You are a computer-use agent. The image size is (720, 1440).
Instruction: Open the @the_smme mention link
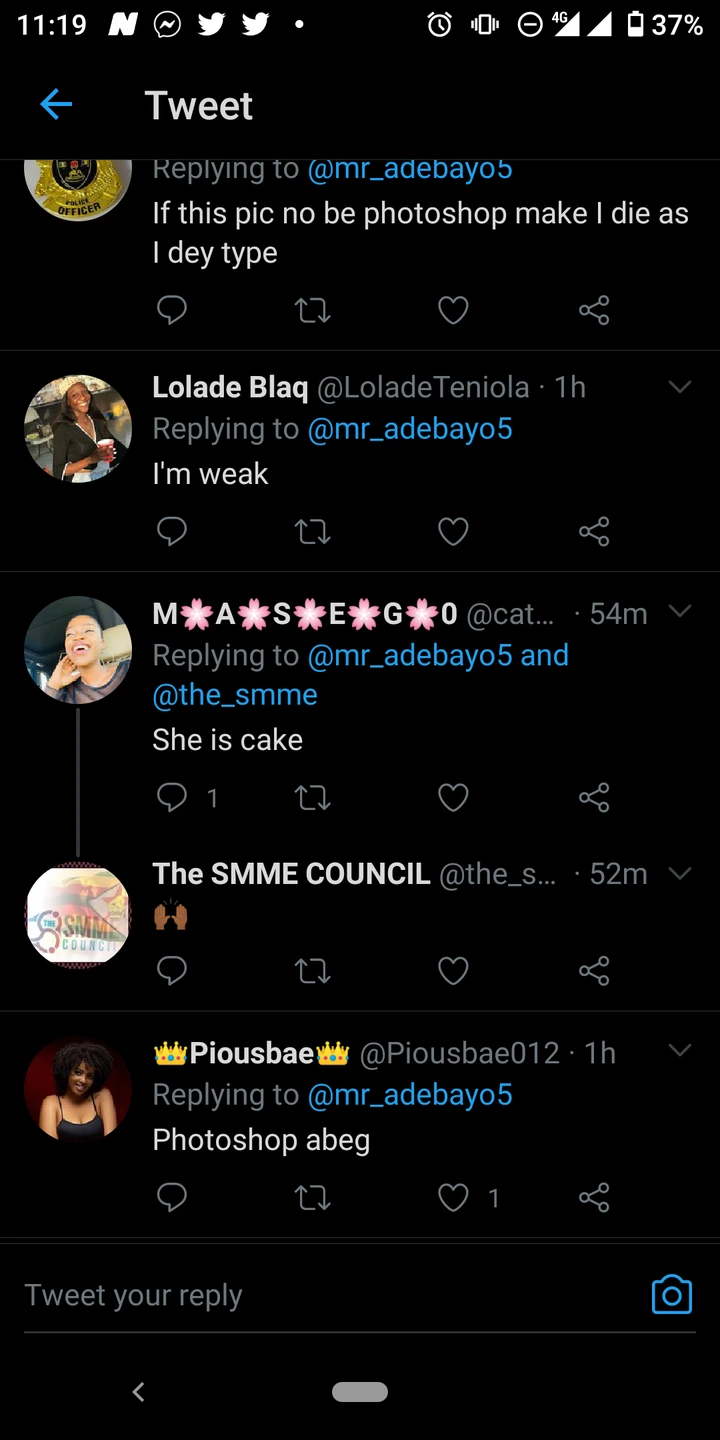click(x=235, y=695)
